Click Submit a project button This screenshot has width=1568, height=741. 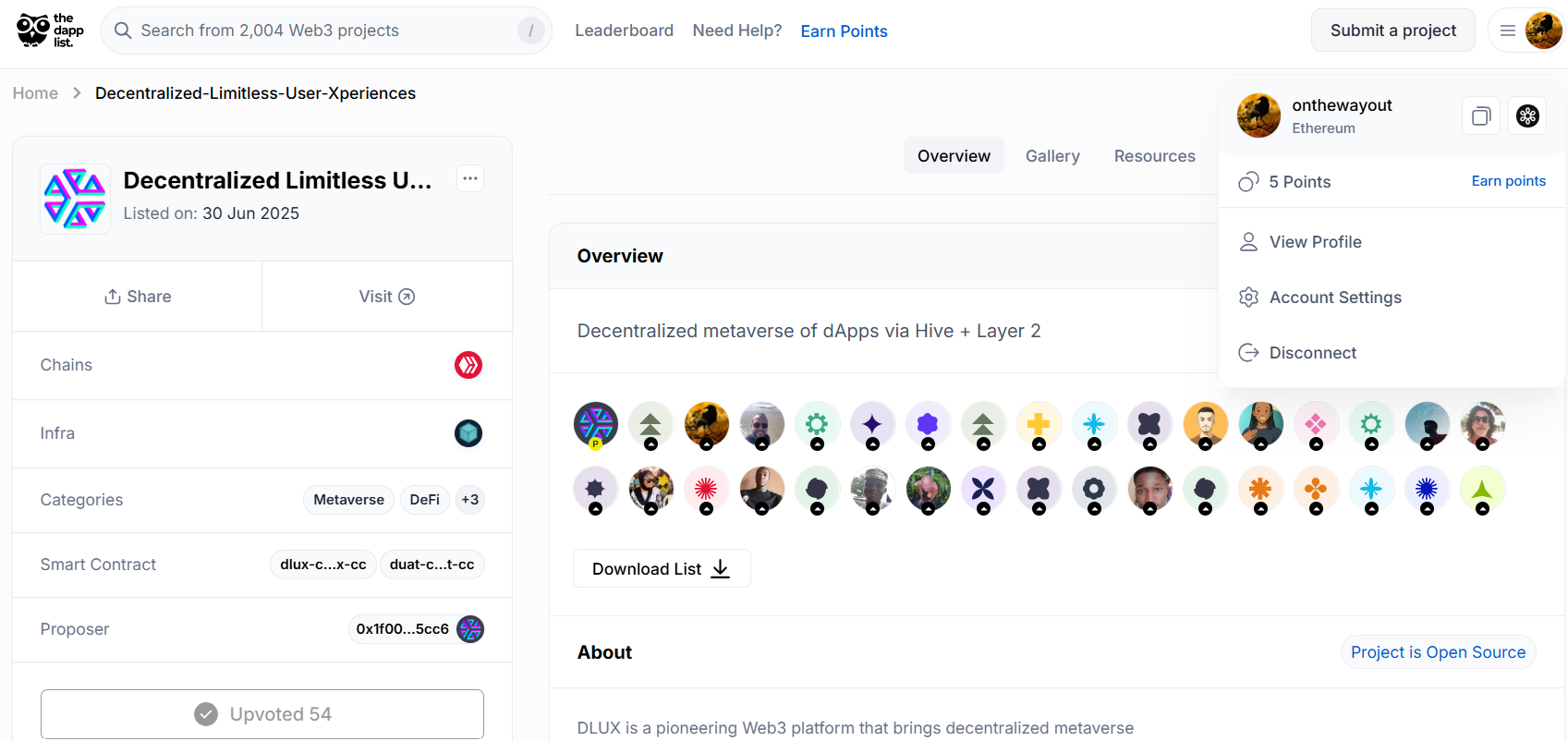tap(1392, 30)
